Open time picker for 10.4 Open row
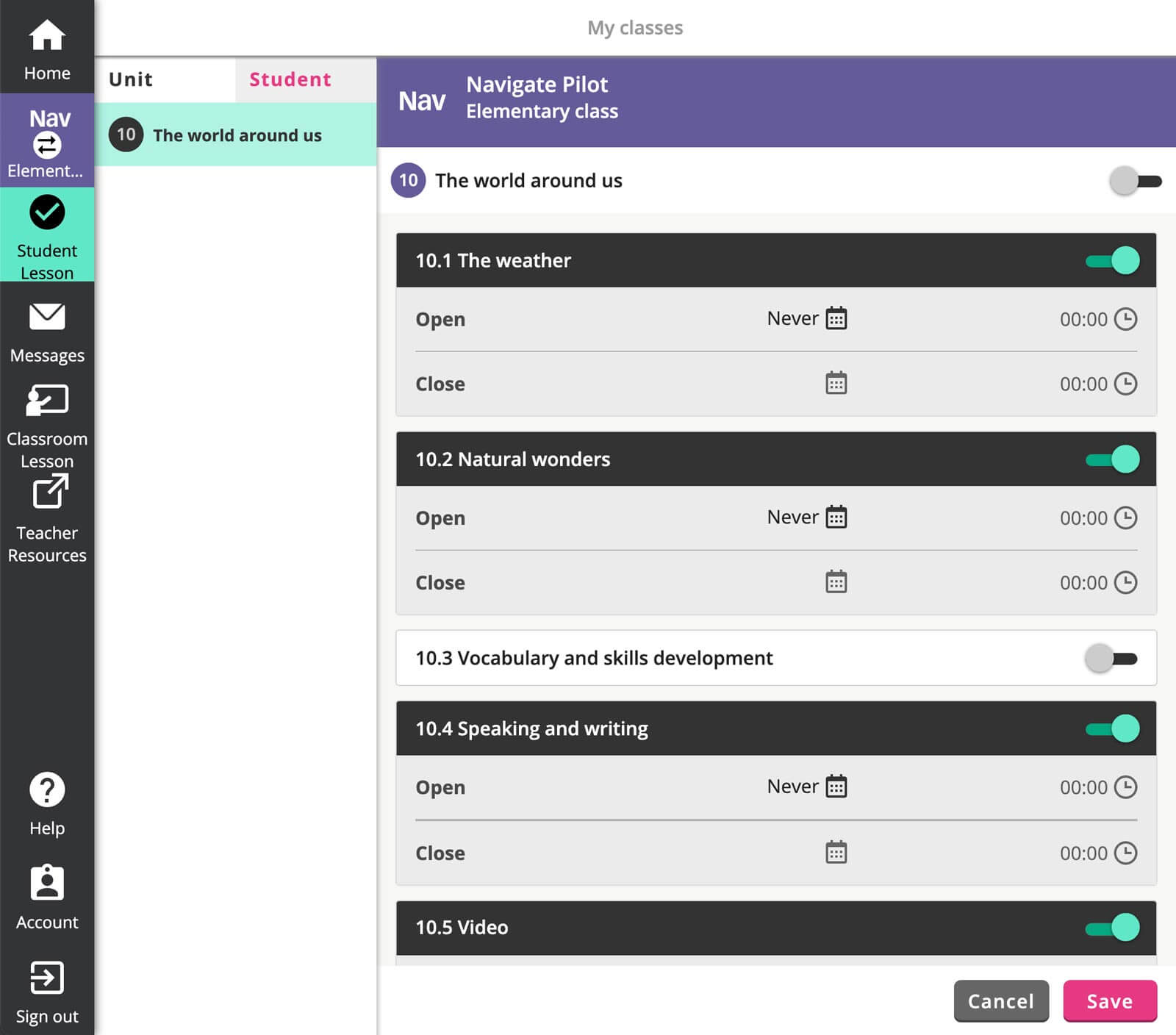Viewport: 1176px width, 1035px height. pos(1125,787)
